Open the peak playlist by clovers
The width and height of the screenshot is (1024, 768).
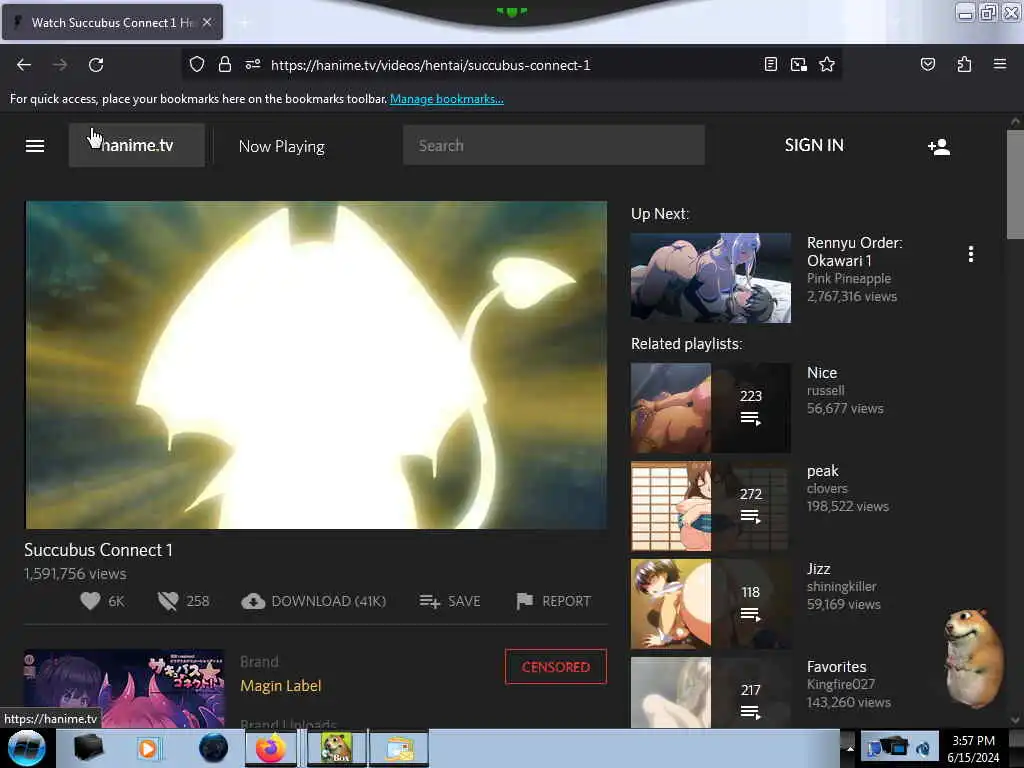pyautogui.click(x=823, y=470)
